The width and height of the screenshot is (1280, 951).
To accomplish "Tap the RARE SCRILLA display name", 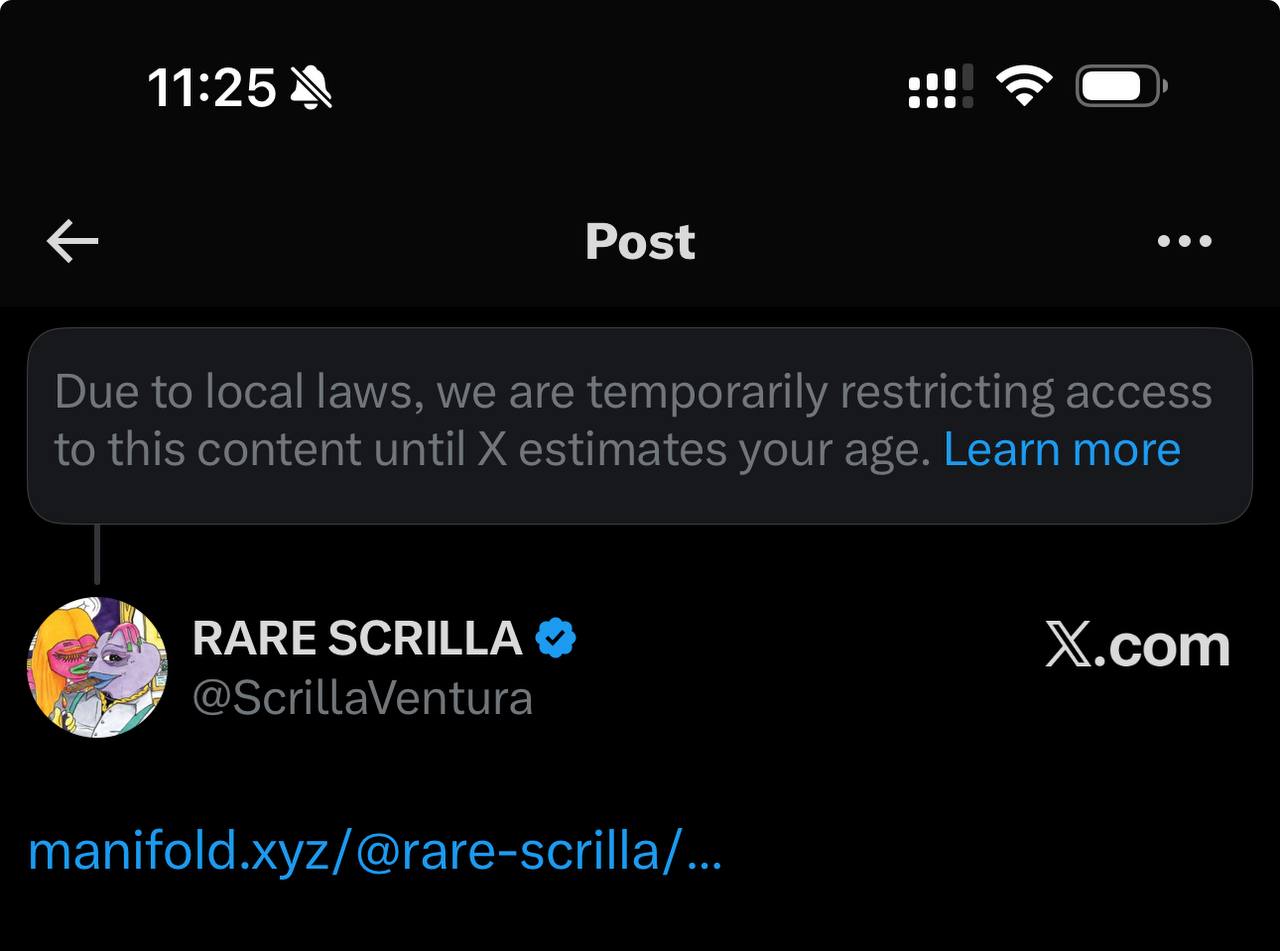I will (357, 639).
